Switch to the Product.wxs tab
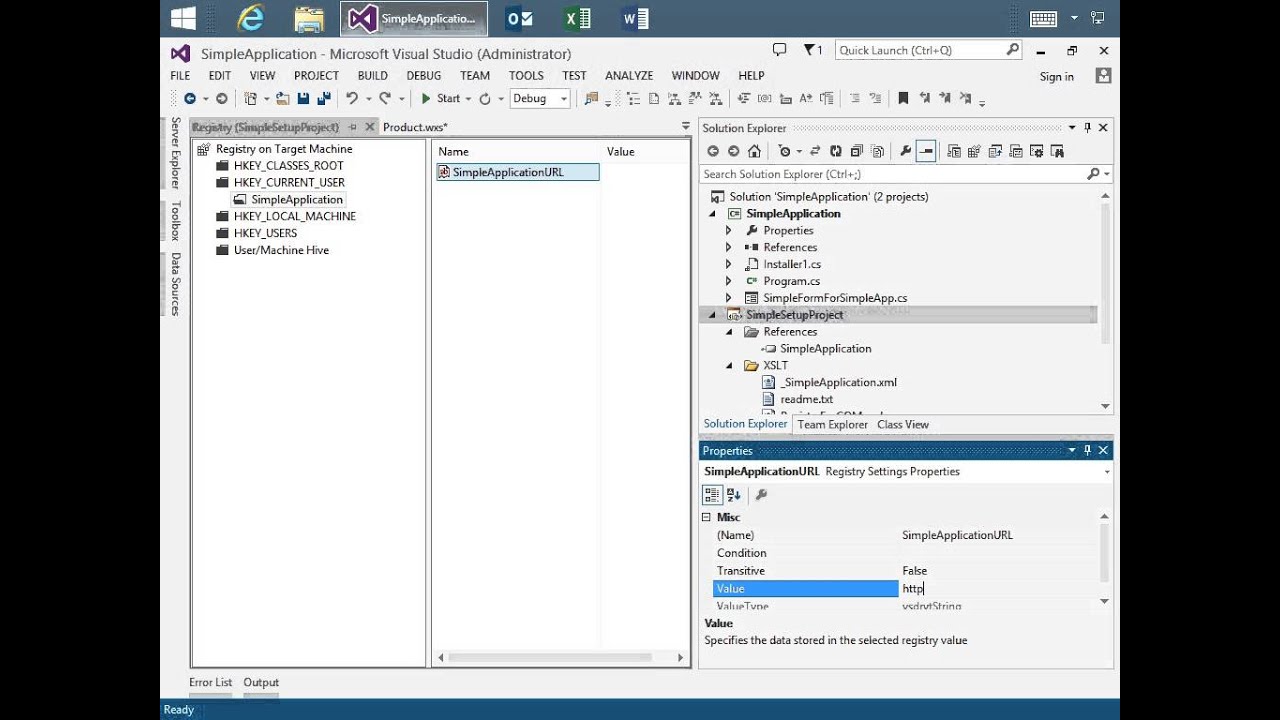Screen dimensions: 1280x720 pyautogui.click(x=415, y=127)
